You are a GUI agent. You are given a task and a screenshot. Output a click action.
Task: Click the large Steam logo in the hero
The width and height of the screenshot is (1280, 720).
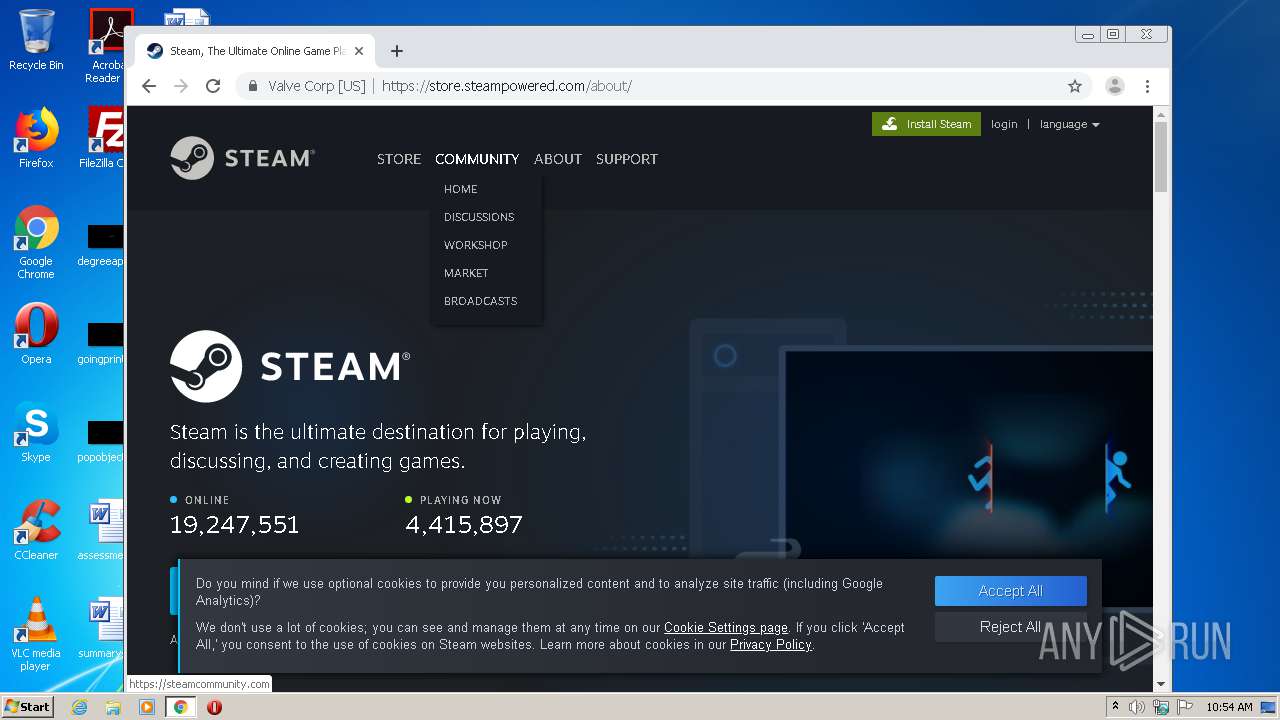tap(289, 366)
